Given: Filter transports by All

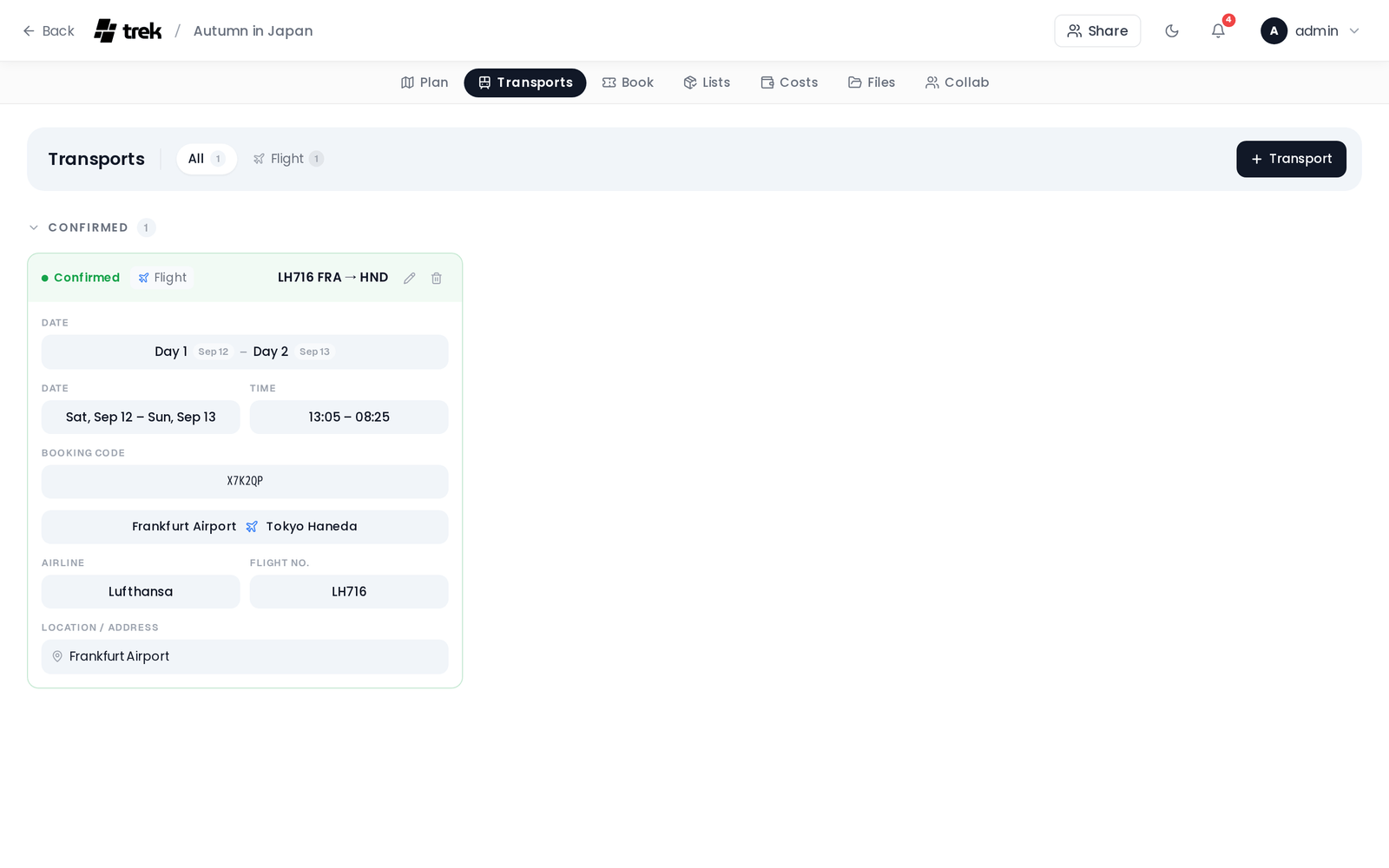Looking at the screenshot, I should 207,159.
